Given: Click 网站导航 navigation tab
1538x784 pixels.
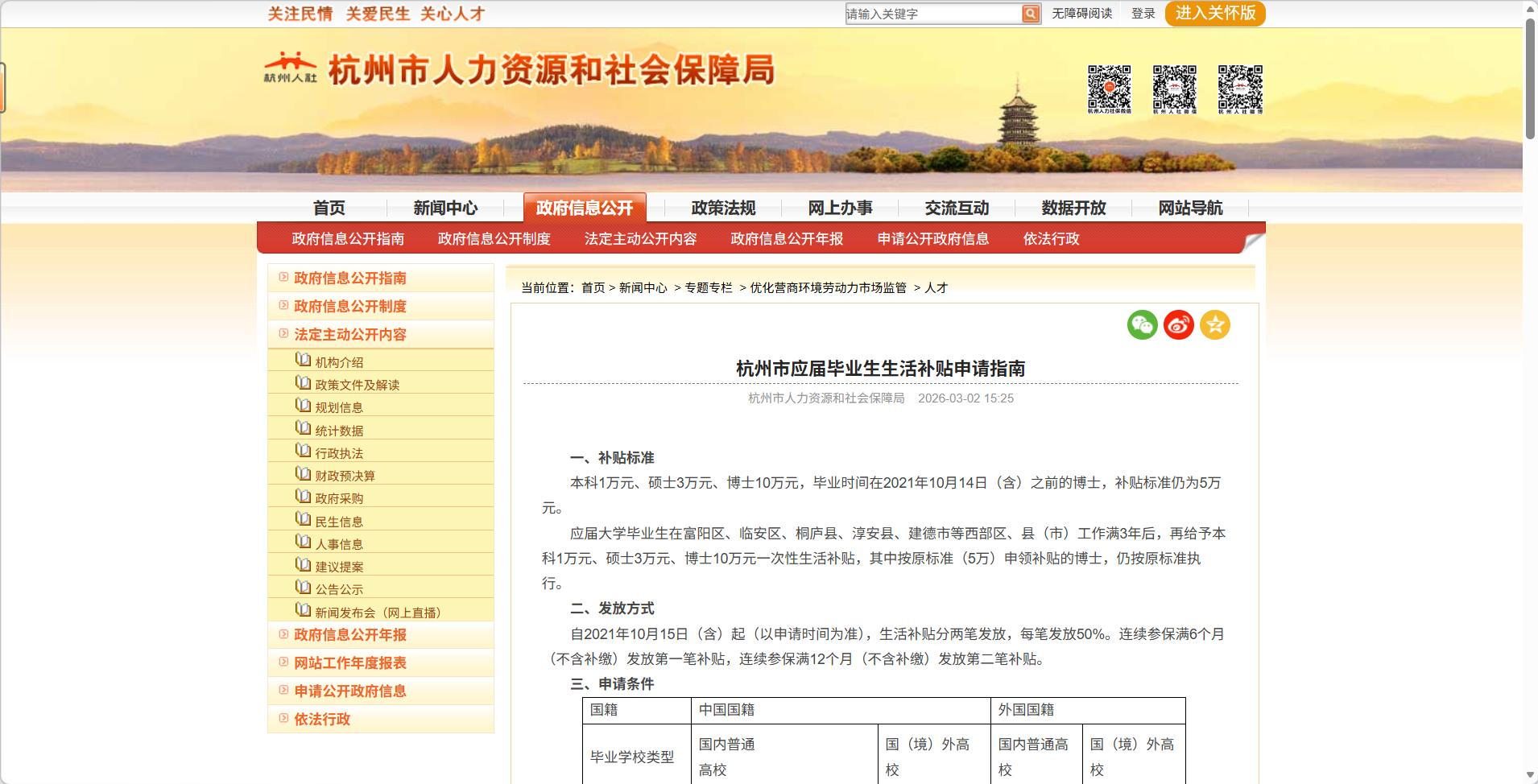Looking at the screenshot, I should (1190, 208).
